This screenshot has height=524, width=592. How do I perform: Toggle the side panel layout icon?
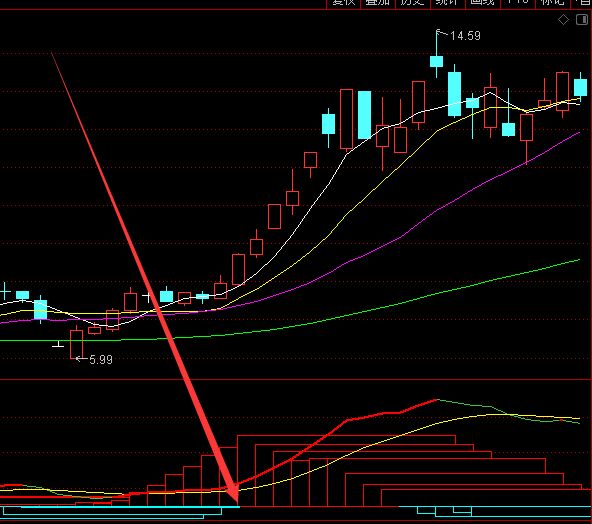(582, 20)
